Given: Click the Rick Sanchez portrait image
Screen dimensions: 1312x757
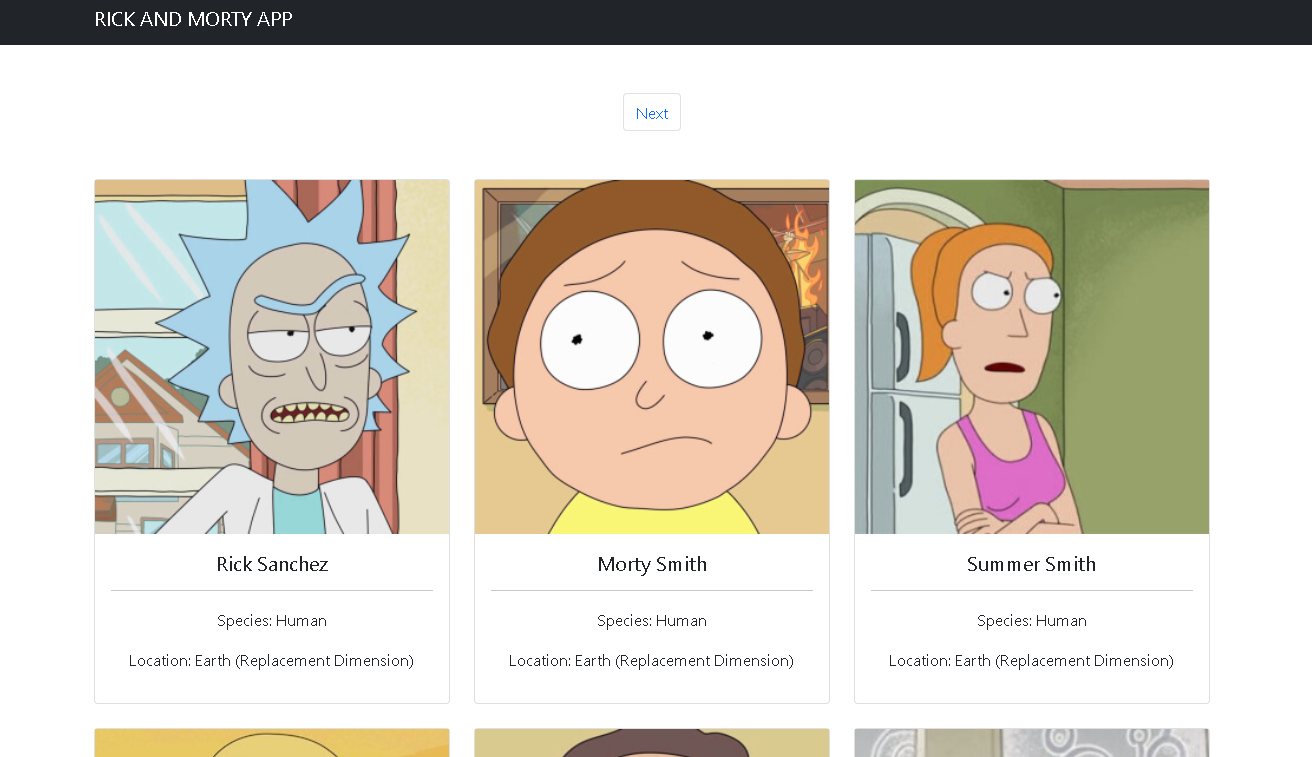Looking at the screenshot, I should click(x=271, y=355).
